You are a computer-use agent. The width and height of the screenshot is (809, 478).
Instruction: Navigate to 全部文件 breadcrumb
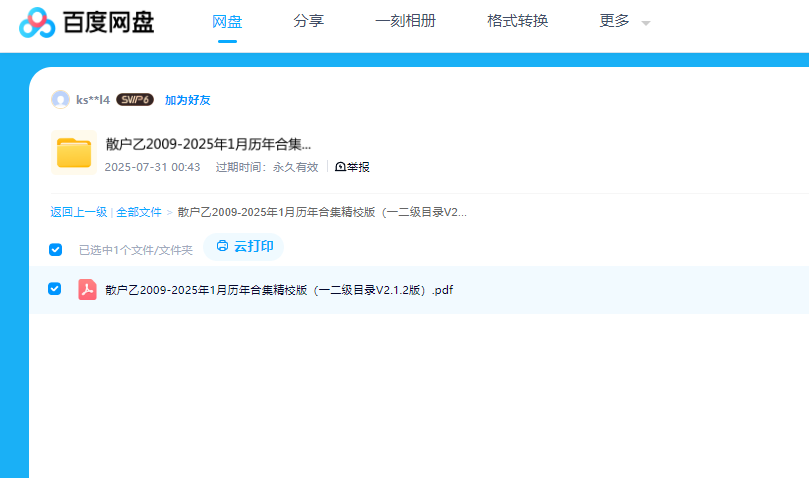point(138,212)
